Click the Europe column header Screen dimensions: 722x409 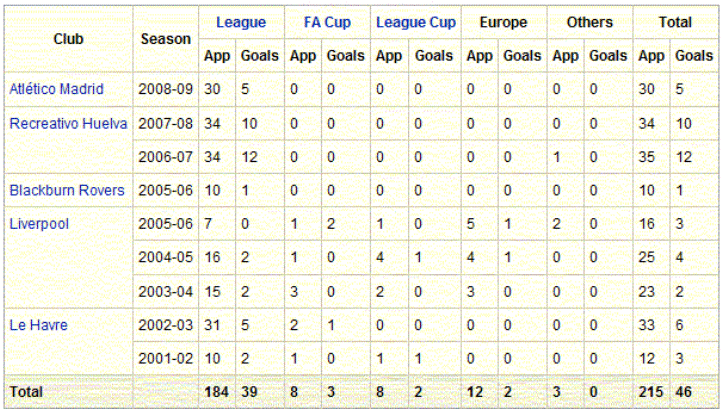tap(503, 22)
